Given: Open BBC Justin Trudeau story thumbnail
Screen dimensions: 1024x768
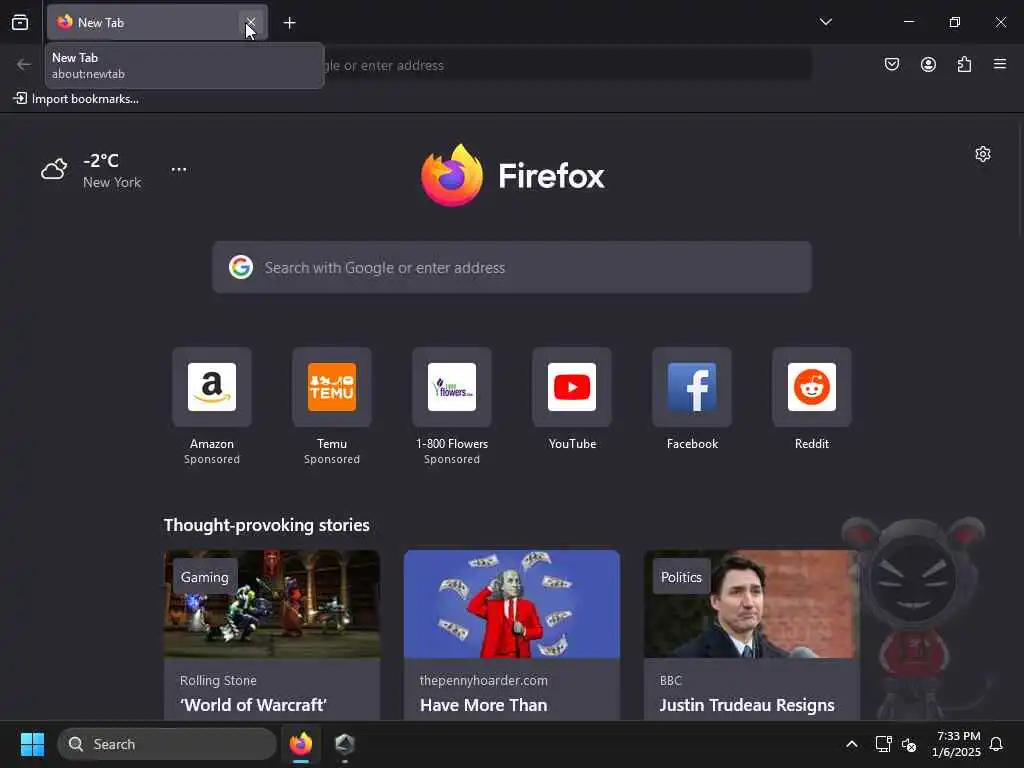Looking at the screenshot, I should (752, 604).
